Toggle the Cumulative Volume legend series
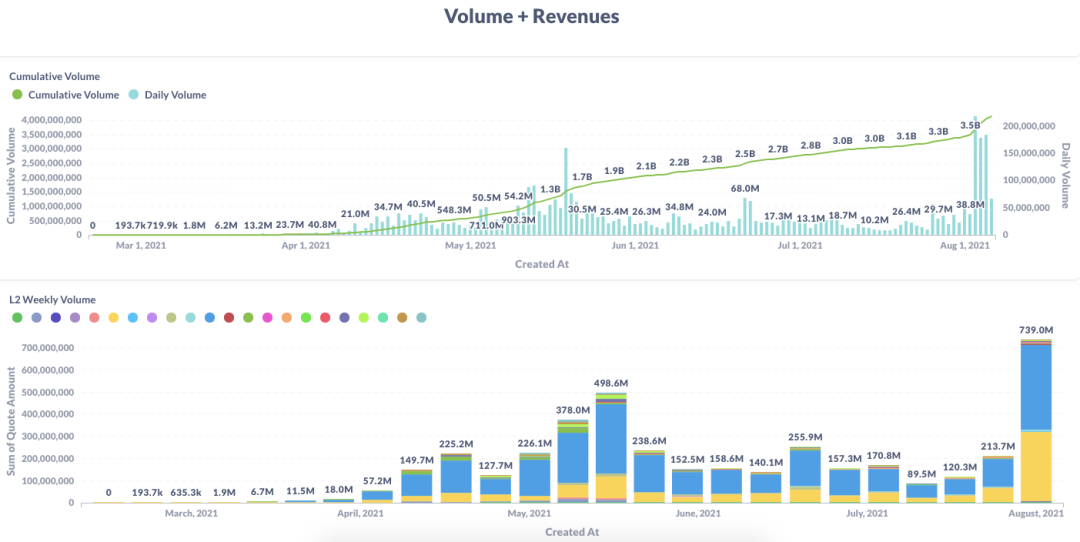This screenshot has height=542, width=1080. click(65, 94)
